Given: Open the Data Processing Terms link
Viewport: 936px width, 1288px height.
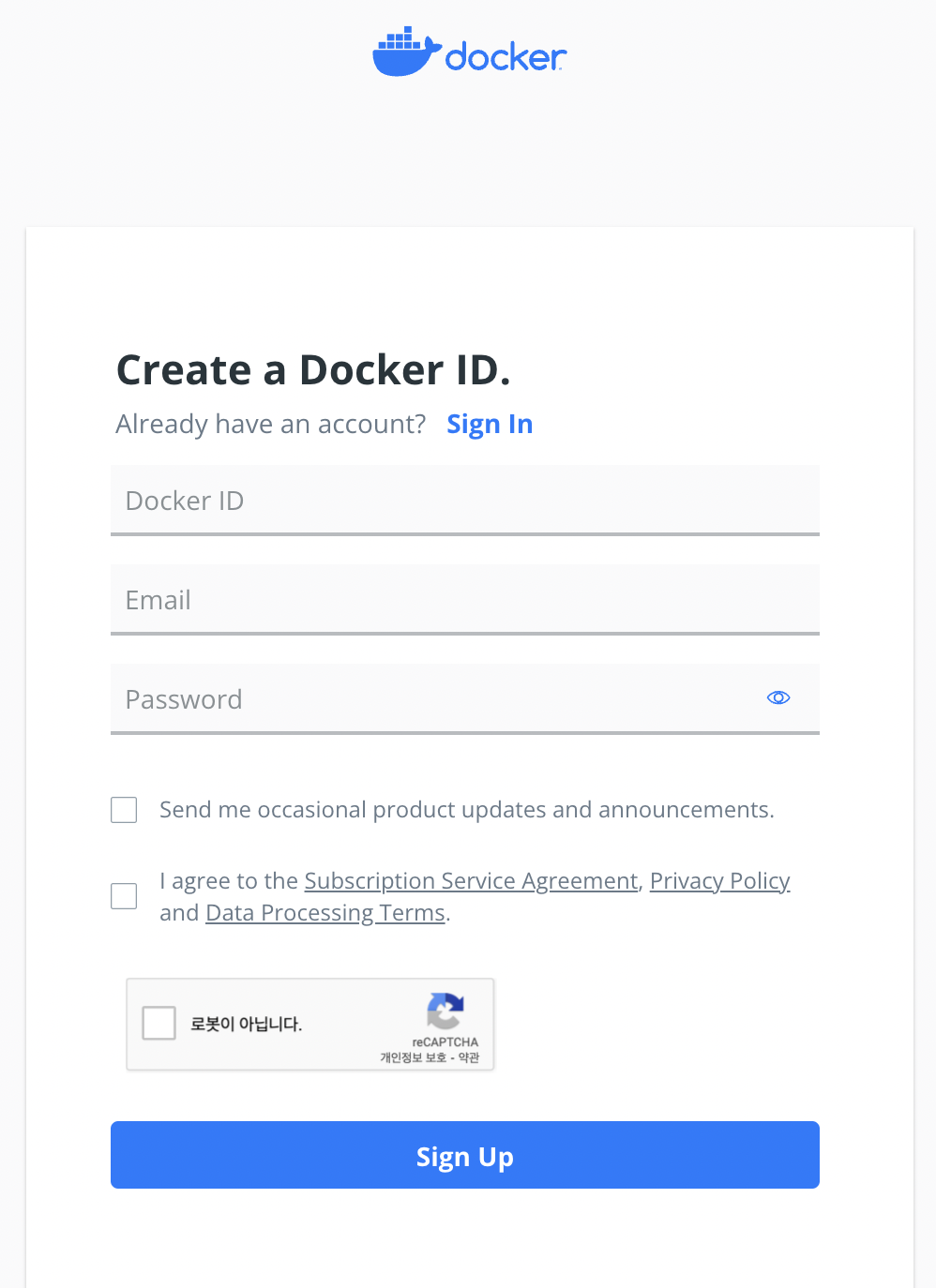Looking at the screenshot, I should point(325,913).
